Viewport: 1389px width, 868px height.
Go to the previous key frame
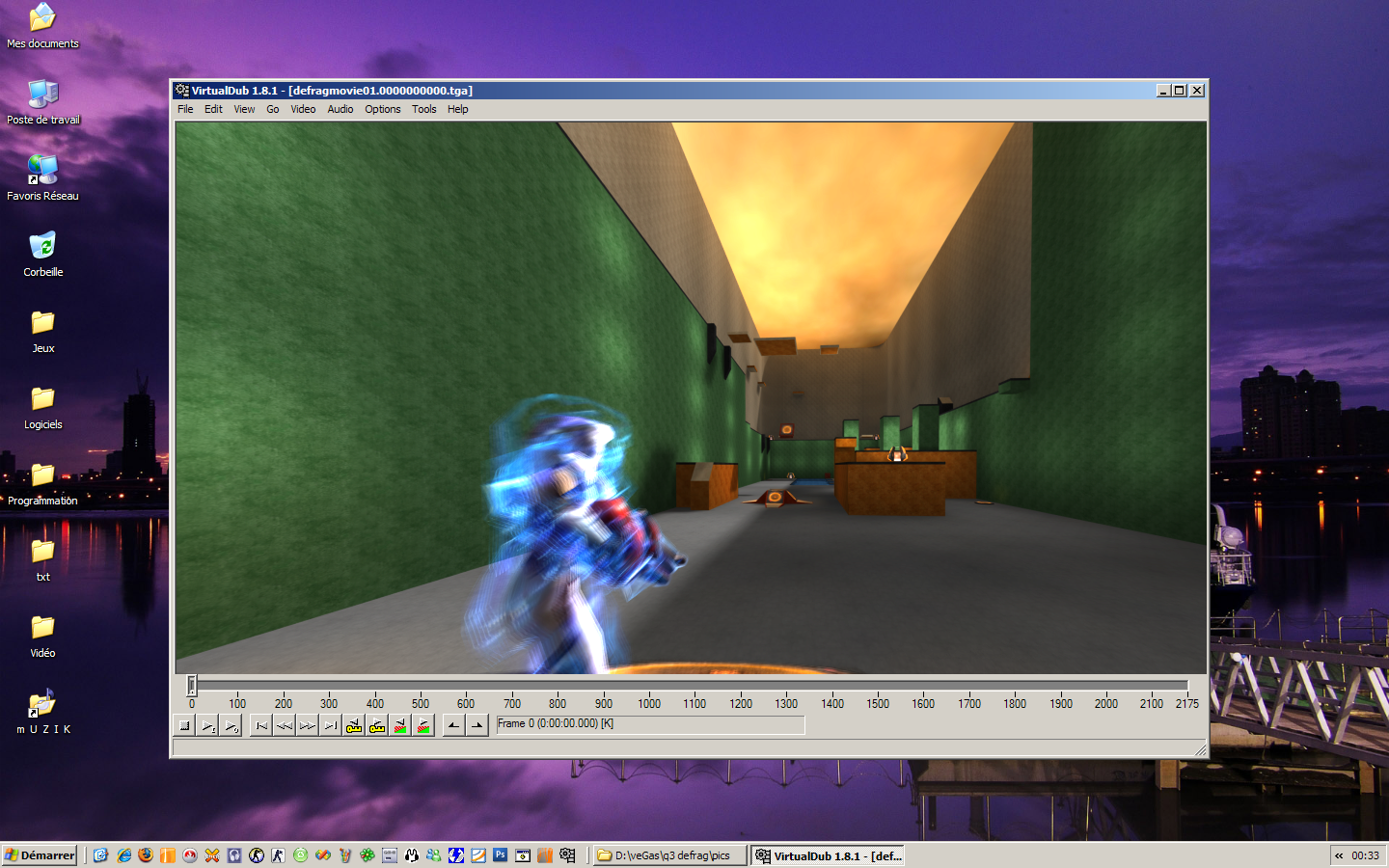tap(353, 725)
